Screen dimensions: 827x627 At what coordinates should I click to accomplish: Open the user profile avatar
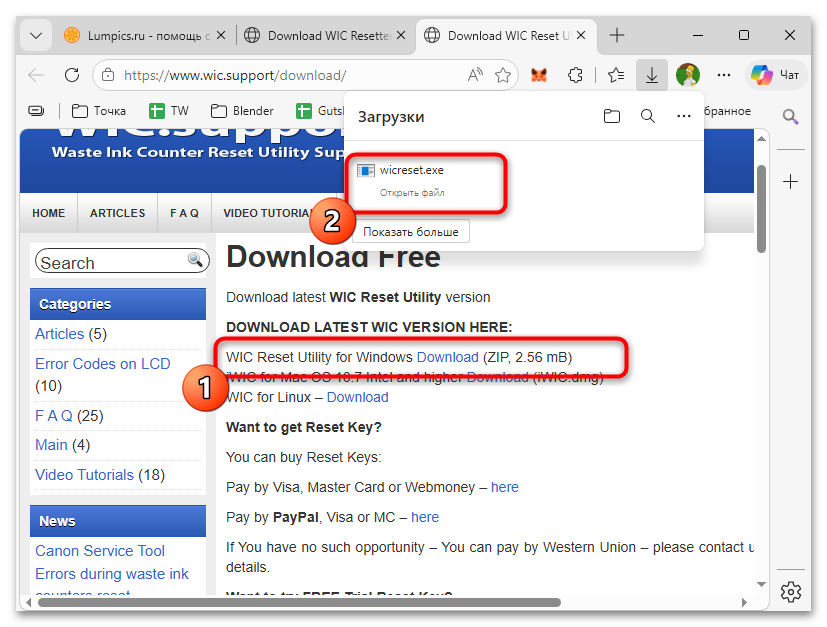[688, 75]
